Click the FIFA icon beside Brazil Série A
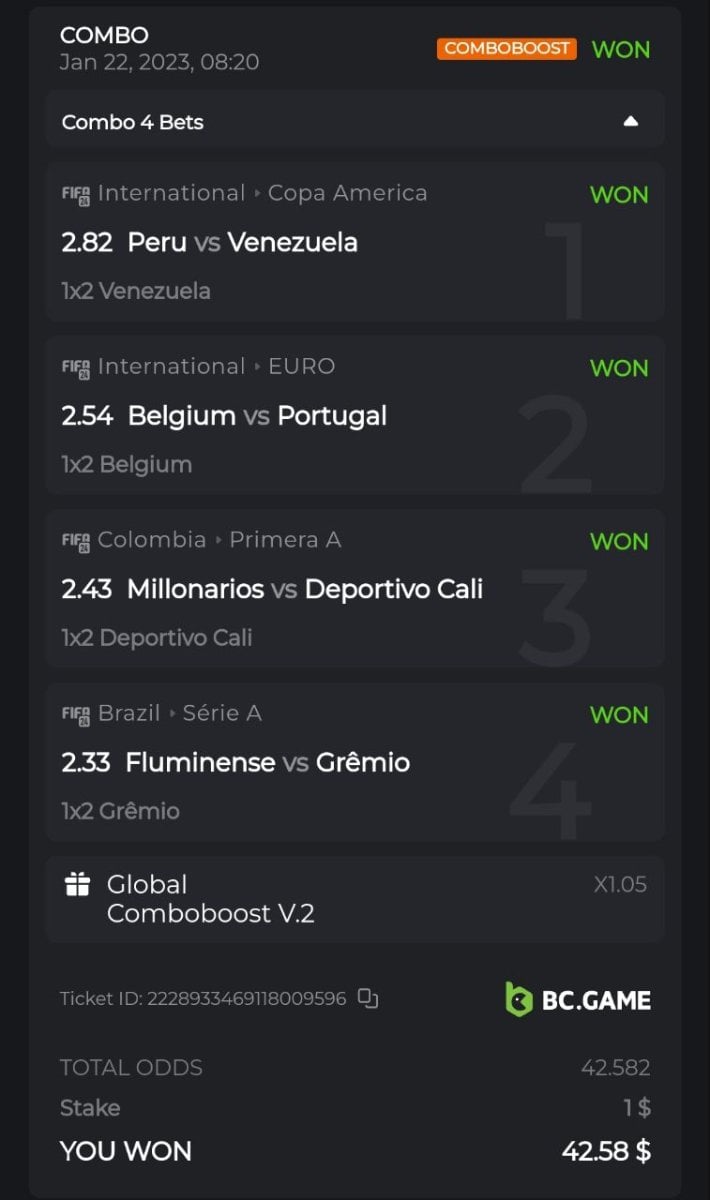The width and height of the screenshot is (710, 1200). (x=76, y=714)
